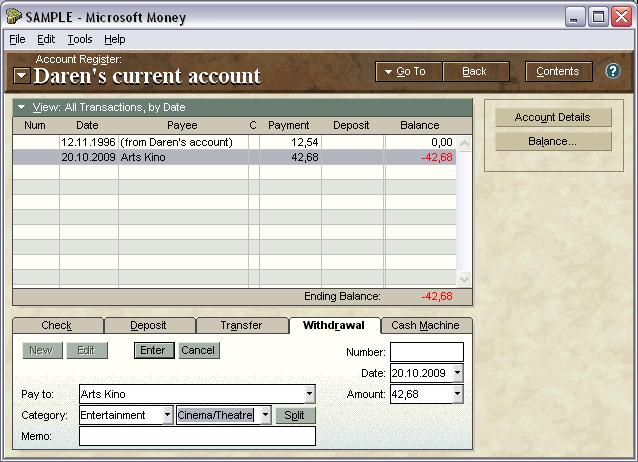Viewport: 638px width, 462px height.
Task: Open the Go To dropdown
Action: (x=408, y=72)
